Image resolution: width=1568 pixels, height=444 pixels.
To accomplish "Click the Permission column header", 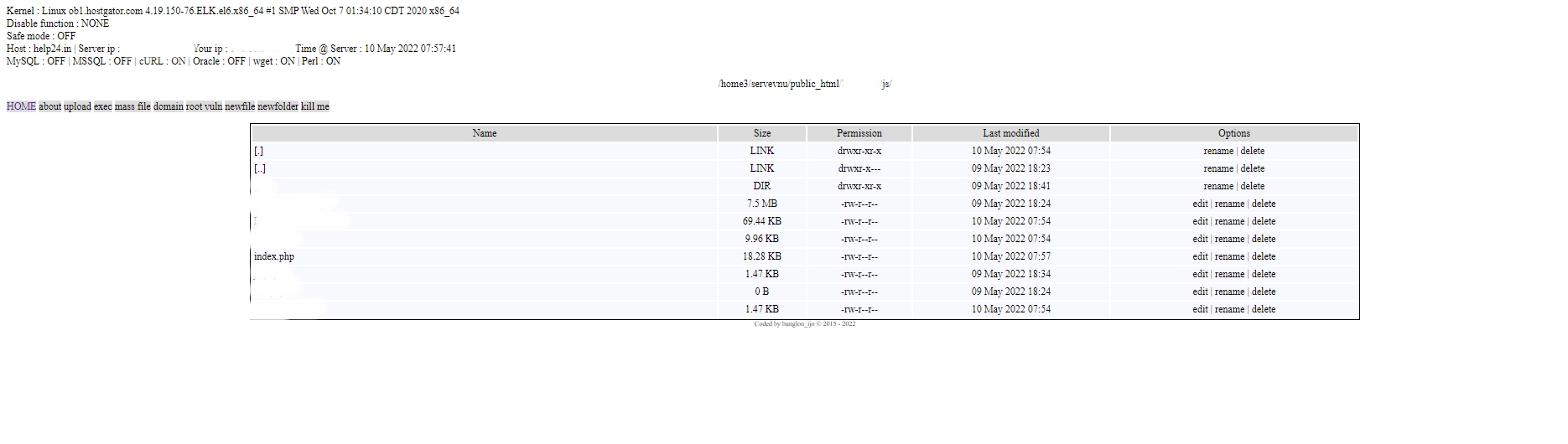I will click(859, 133).
